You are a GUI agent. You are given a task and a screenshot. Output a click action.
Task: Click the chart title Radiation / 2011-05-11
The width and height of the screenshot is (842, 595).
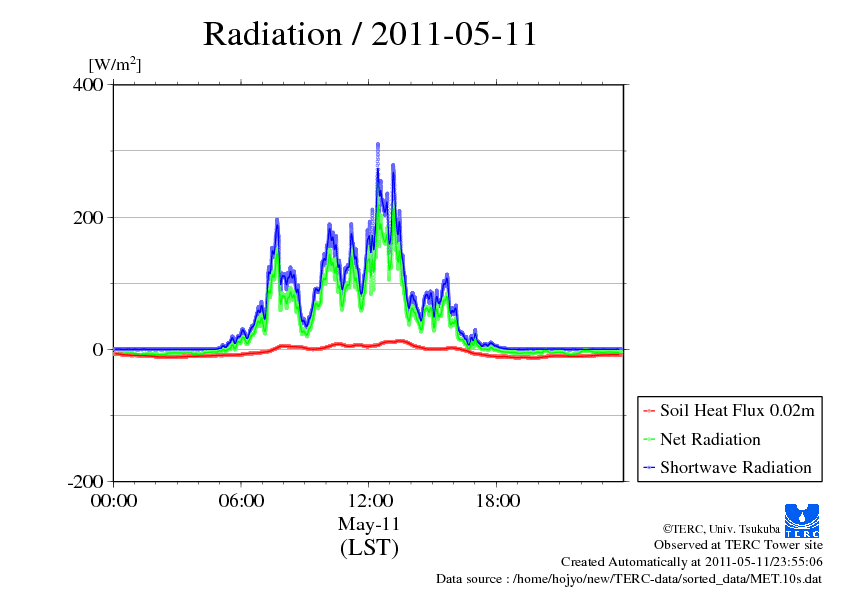point(370,34)
